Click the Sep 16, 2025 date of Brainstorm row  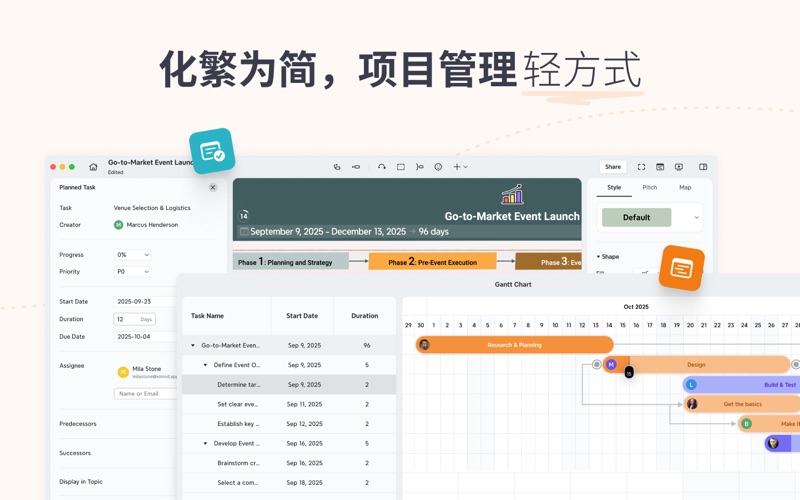[305, 463]
